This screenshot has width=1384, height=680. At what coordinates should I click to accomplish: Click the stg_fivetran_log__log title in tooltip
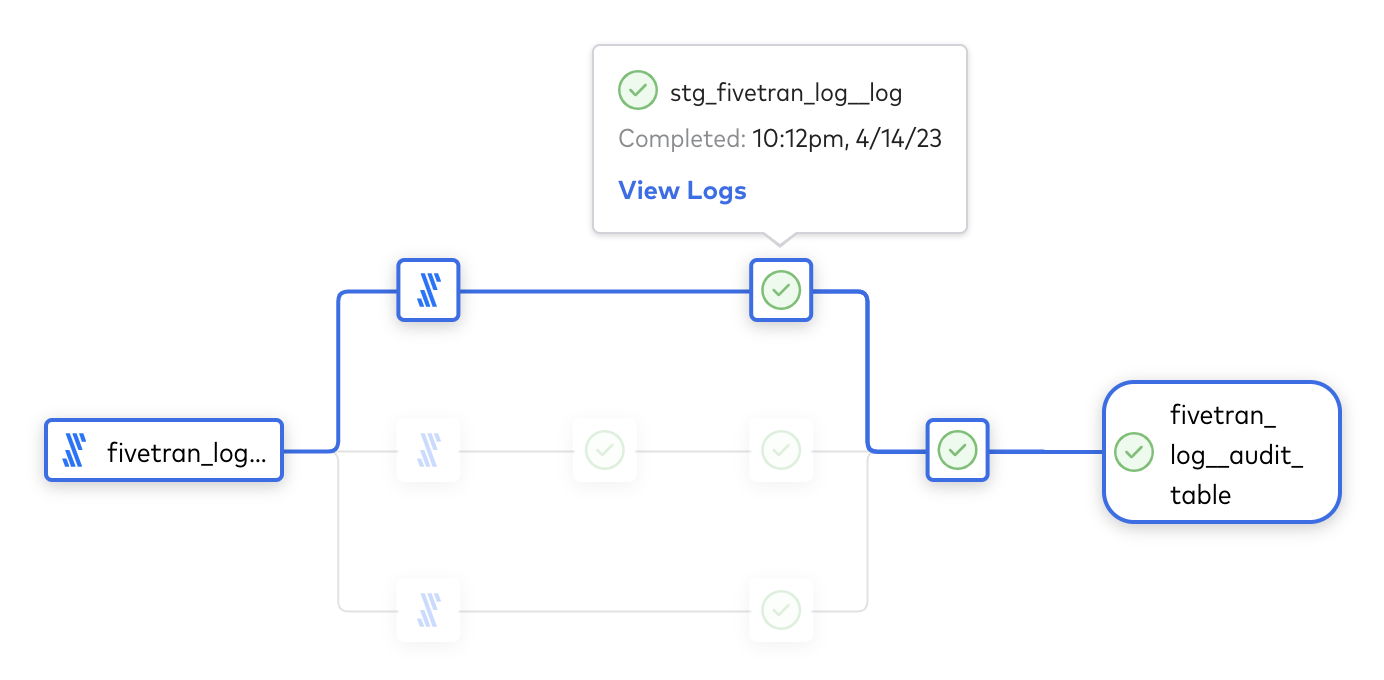coord(786,93)
